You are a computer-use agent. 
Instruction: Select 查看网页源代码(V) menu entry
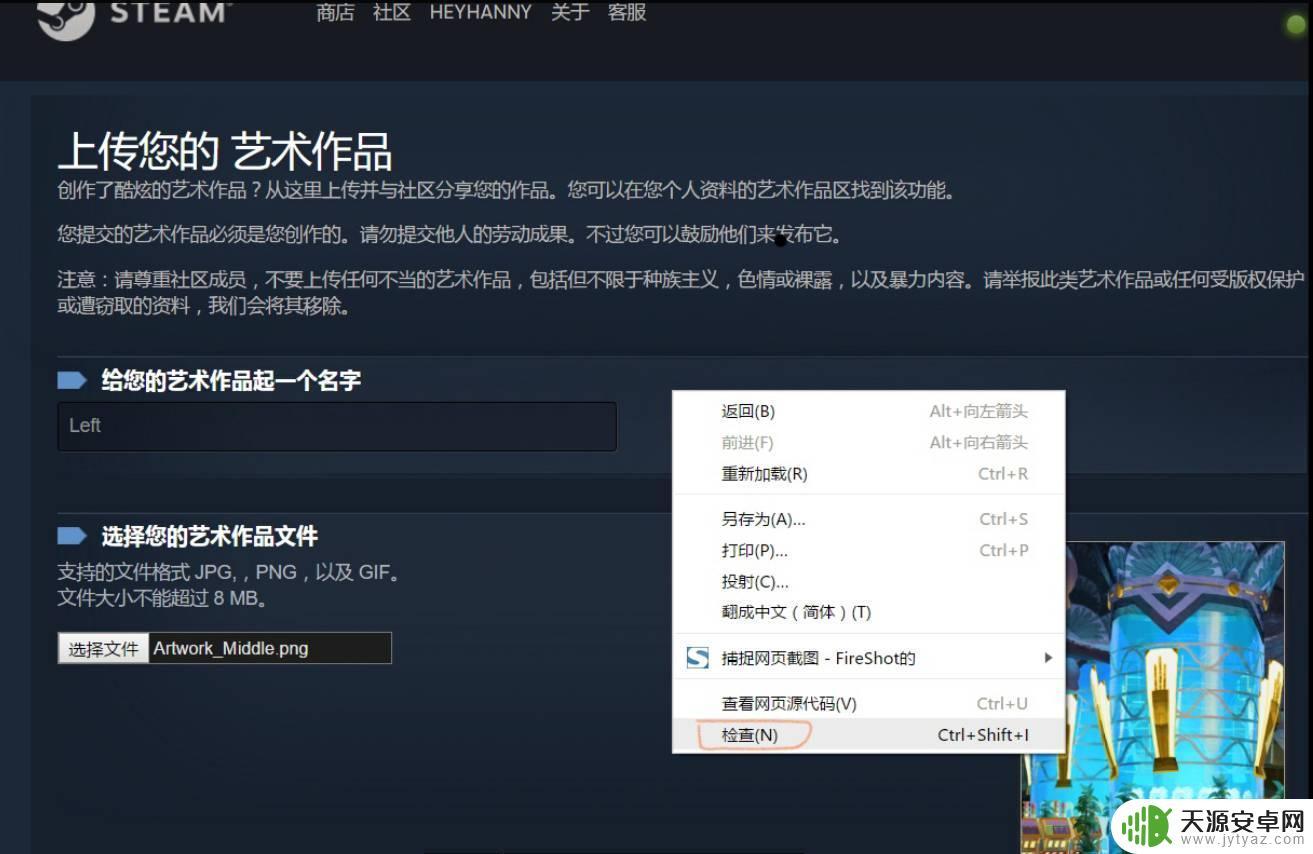(x=868, y=703)
